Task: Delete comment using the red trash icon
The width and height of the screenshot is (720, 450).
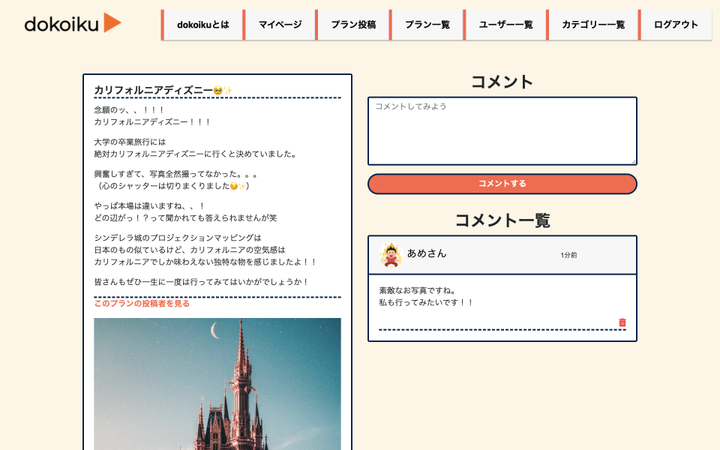Action: tap(622, 322)
